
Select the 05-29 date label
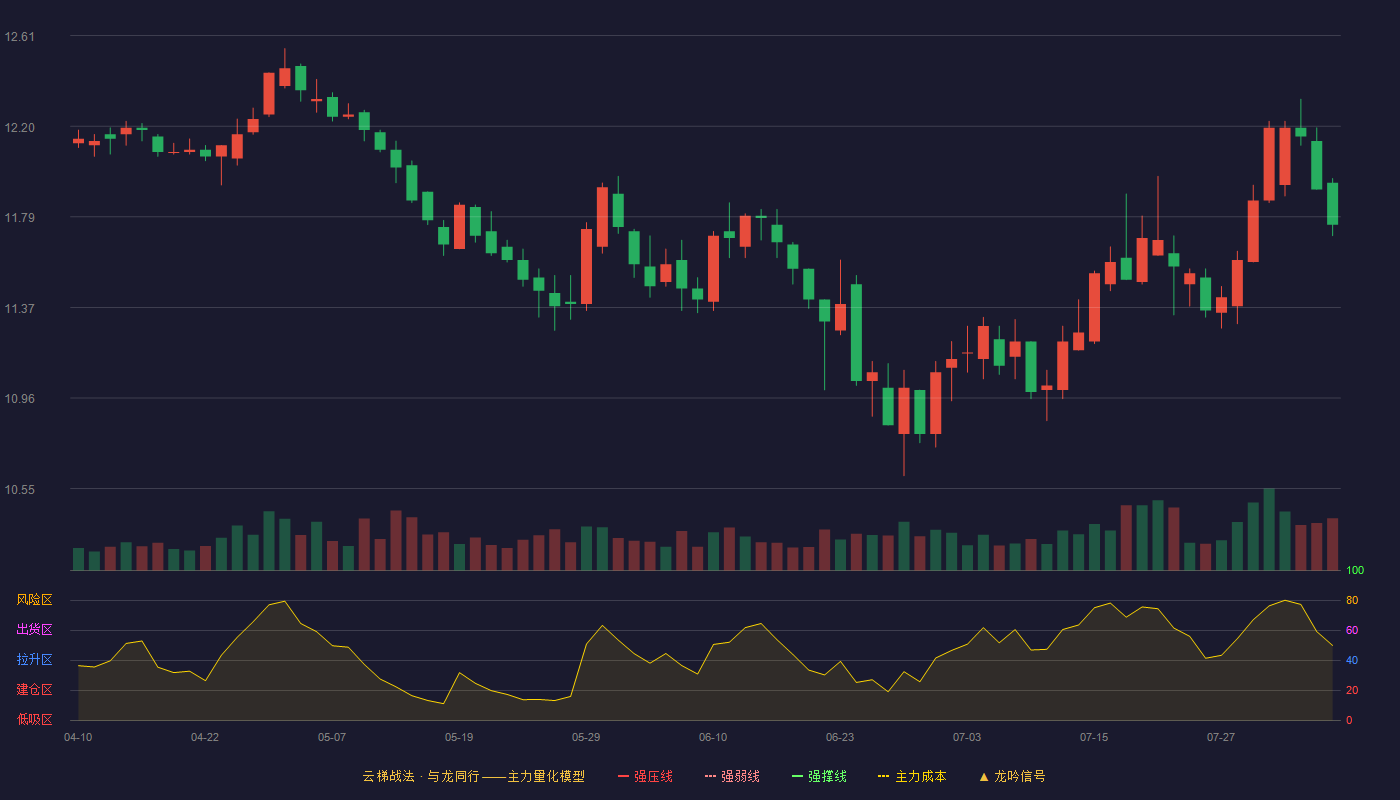[x=586, y=737]
